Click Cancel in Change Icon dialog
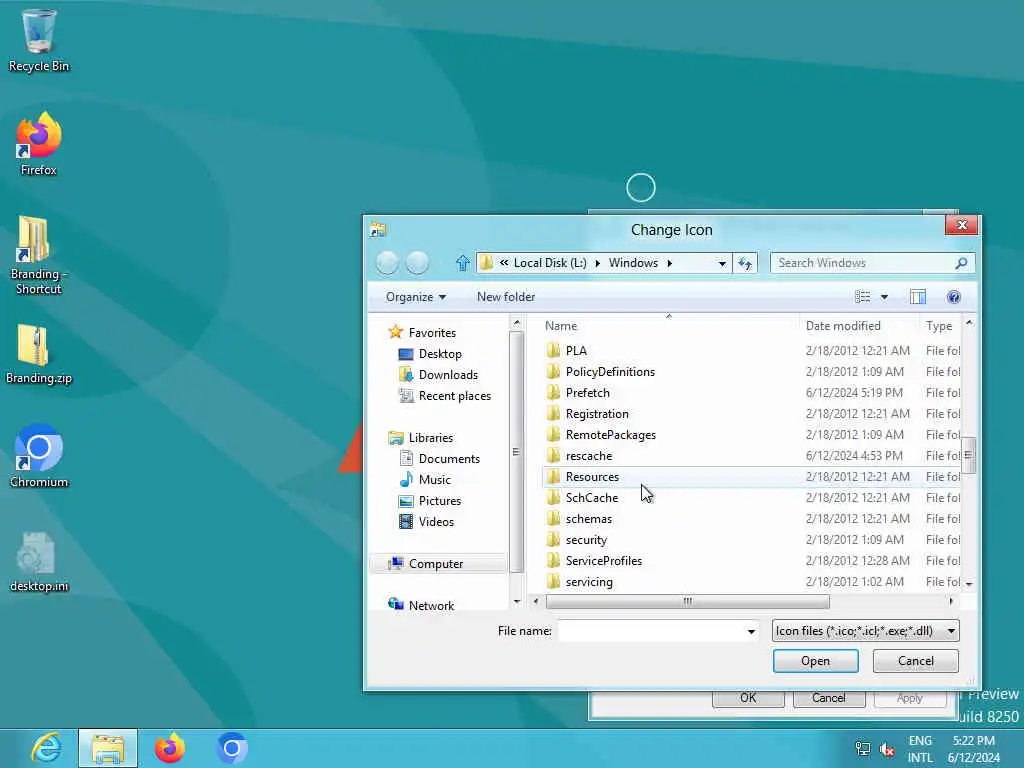The height and width of the screenshot is (768, 1024). click(916, 661)
